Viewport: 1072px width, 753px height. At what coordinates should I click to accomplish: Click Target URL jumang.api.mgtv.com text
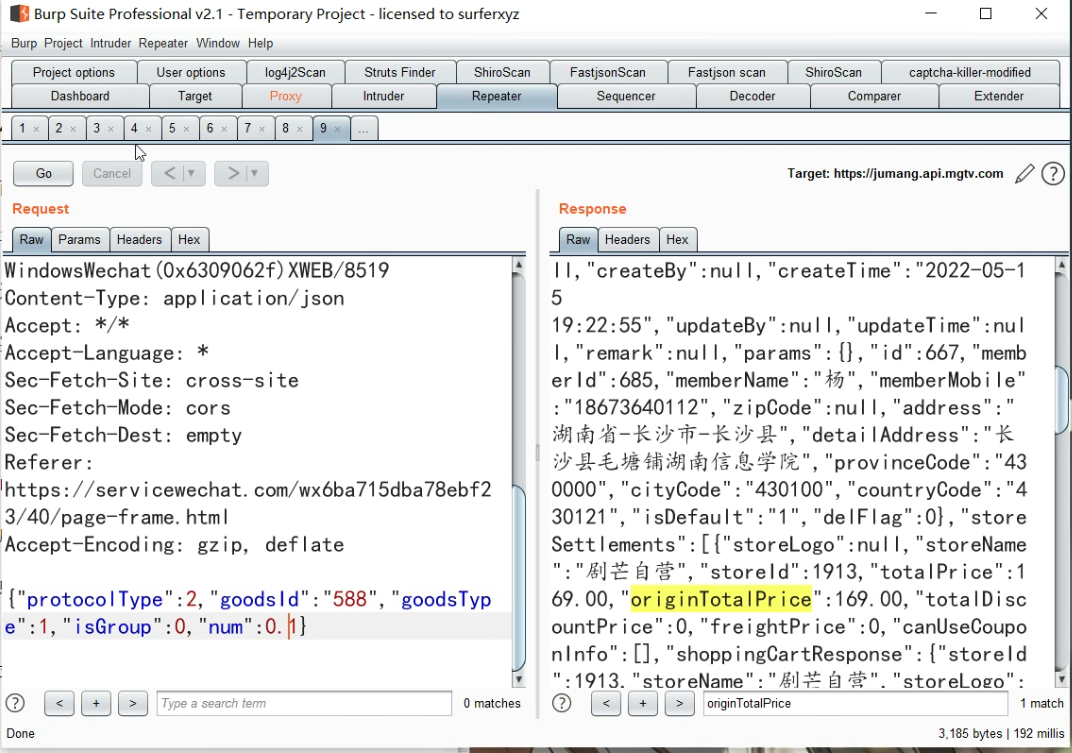pyautogui.click(x=918, y=174)
